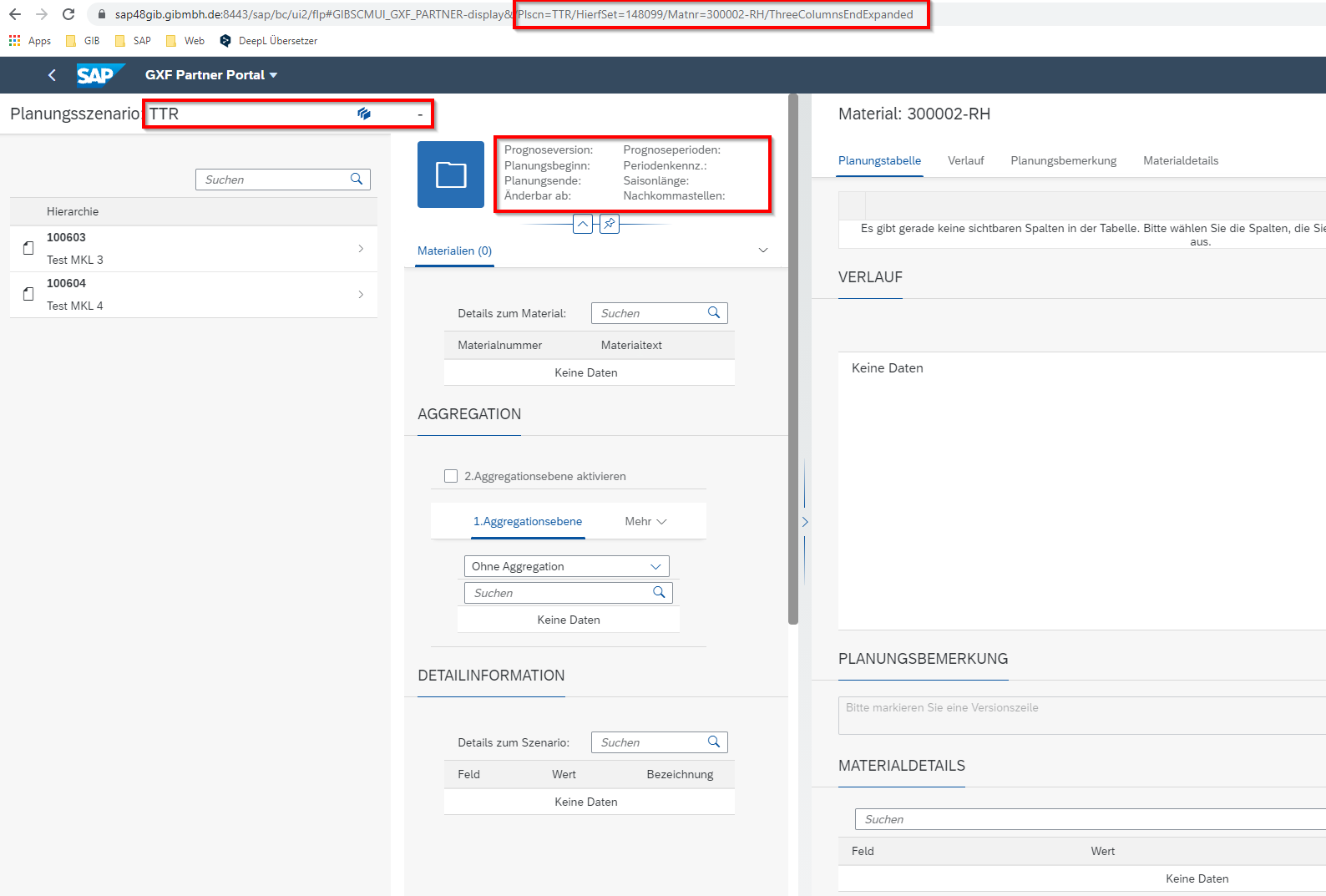Click the vertical scrollbar of the middle column
The width and height of the screenshot is (1326, 896).
coord(793,359)
